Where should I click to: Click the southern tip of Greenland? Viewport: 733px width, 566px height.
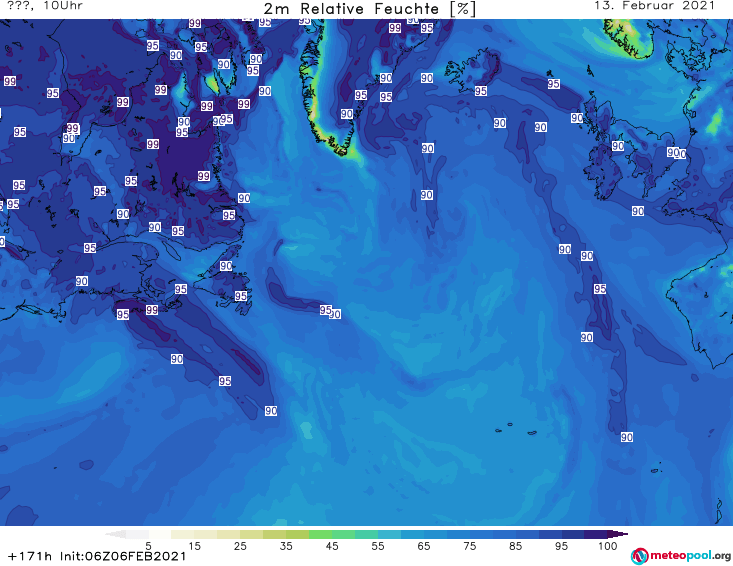click(344, 149)
